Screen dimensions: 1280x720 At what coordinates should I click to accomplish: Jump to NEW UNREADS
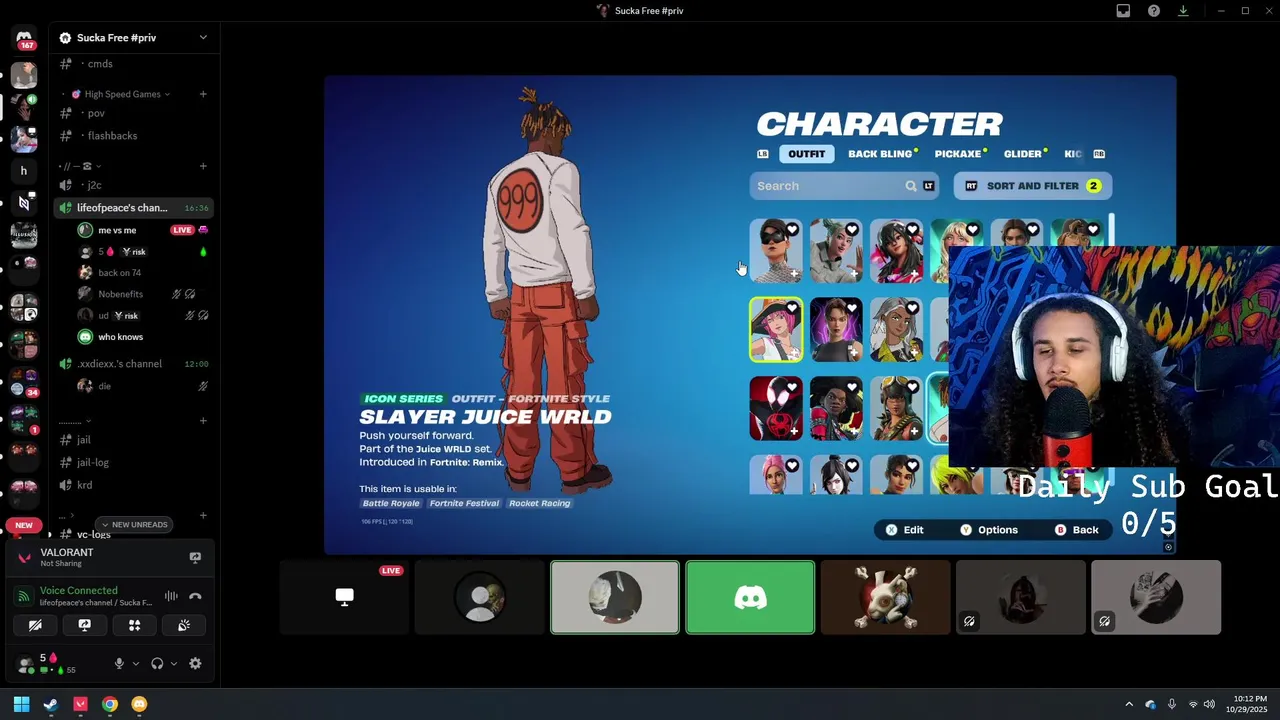click(x=133, y=524)
